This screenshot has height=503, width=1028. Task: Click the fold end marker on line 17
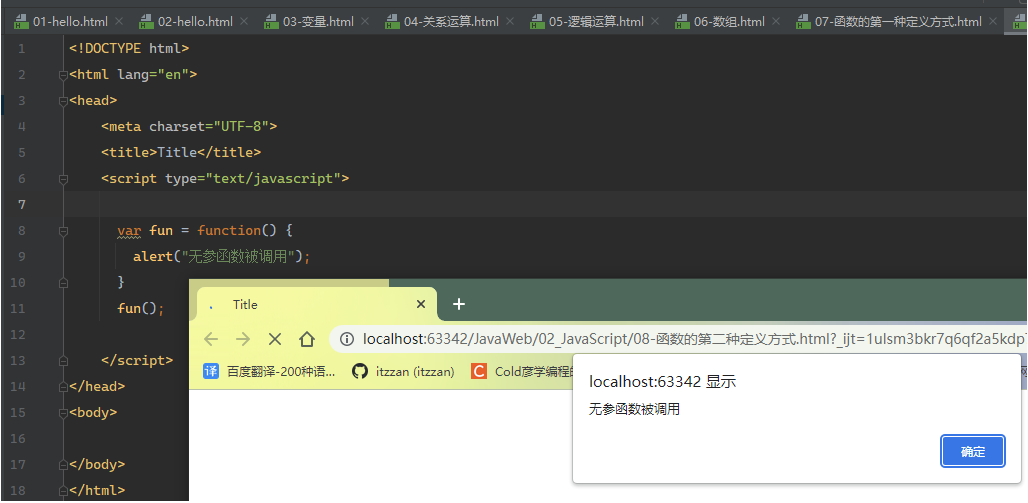(64, 464)
